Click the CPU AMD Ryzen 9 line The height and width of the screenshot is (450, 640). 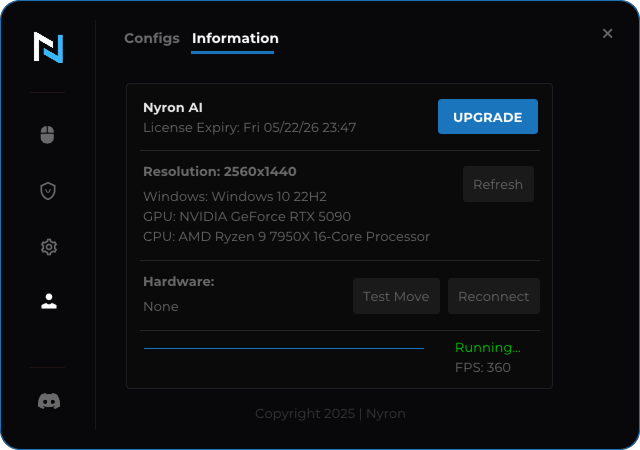coord(287,236)
